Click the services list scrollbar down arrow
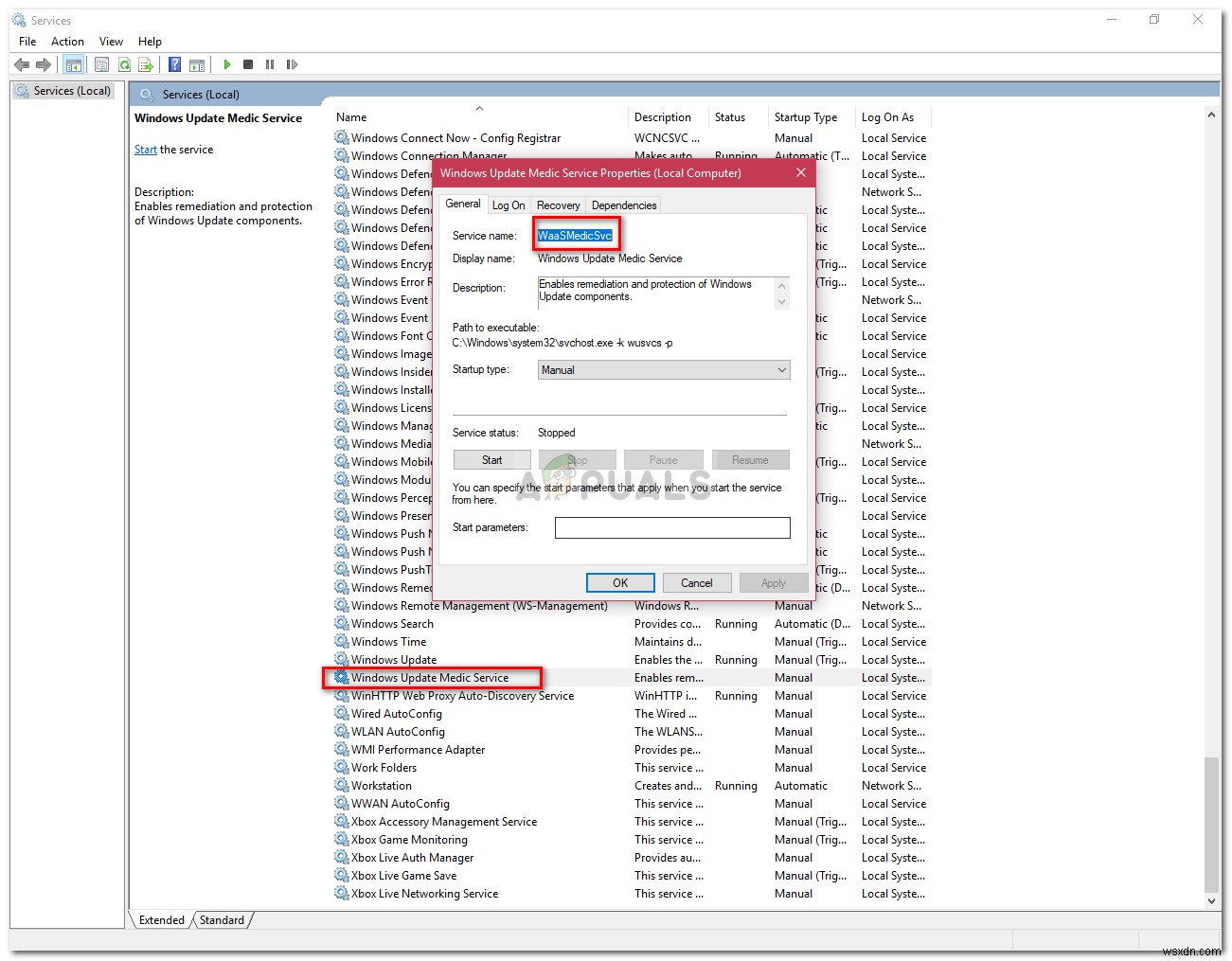The height and width of the screenshot is (961, 1232). tap(1211, 901)
